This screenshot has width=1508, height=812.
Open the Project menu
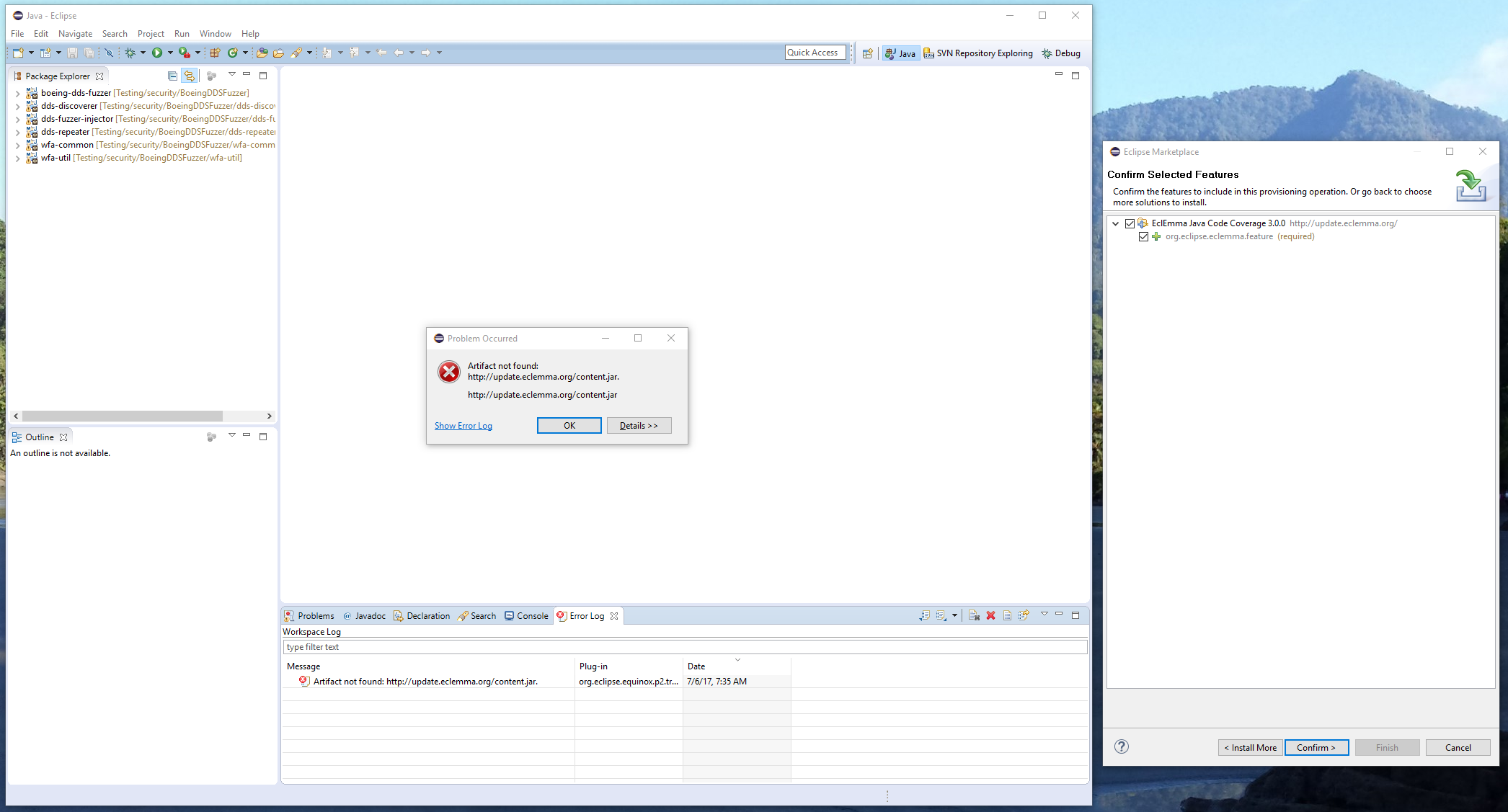[x=151, y=34]
